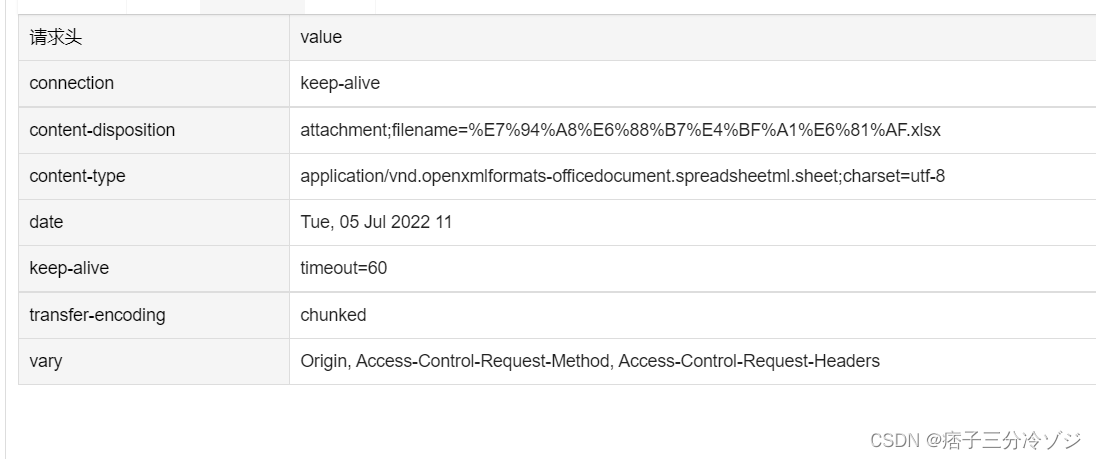This screenshot has width=1096, height=459.
Task: Click the spreadsheetml.sheet content type value
Action: pos(622,176)
